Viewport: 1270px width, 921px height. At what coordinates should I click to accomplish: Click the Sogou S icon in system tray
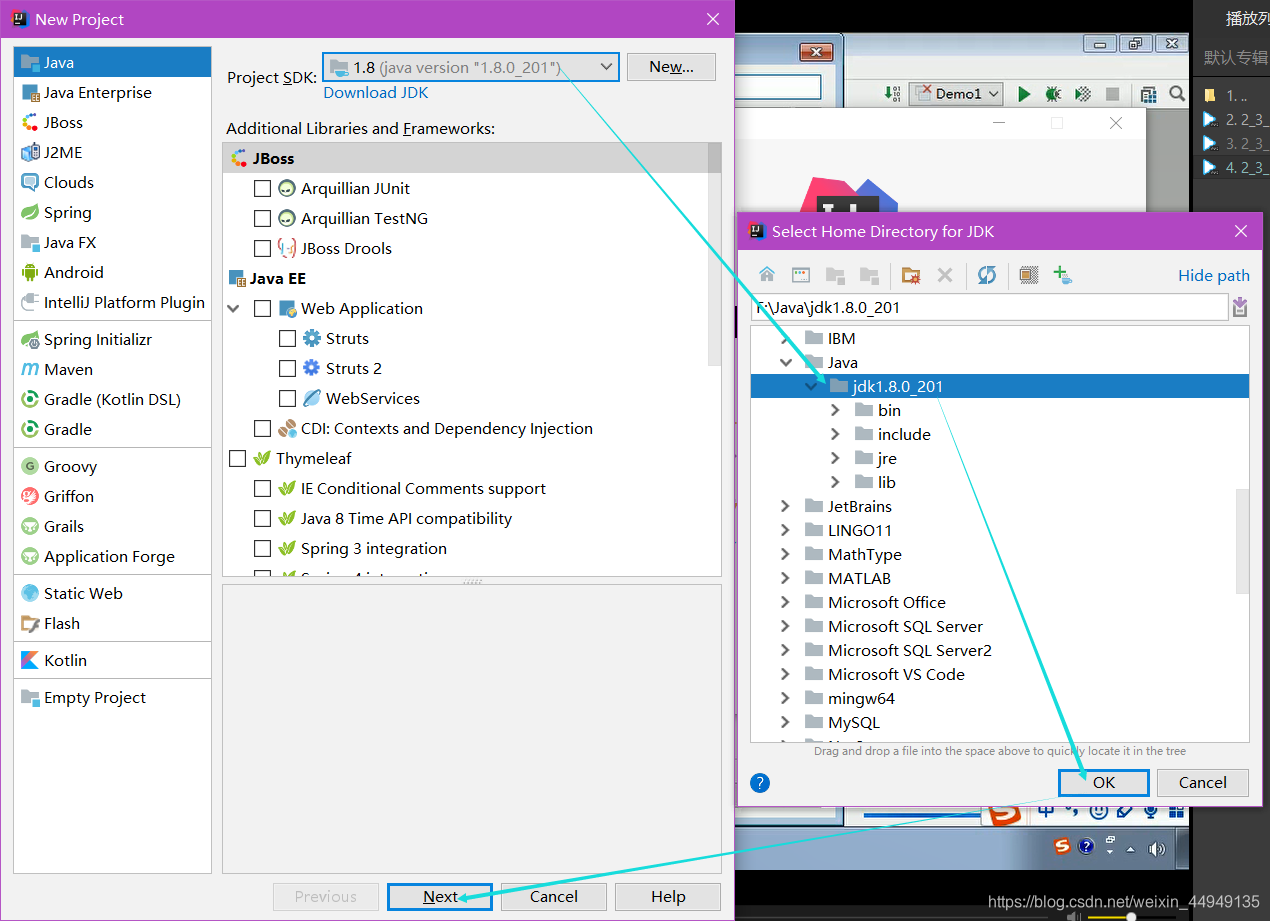[x=1062, y=846]
